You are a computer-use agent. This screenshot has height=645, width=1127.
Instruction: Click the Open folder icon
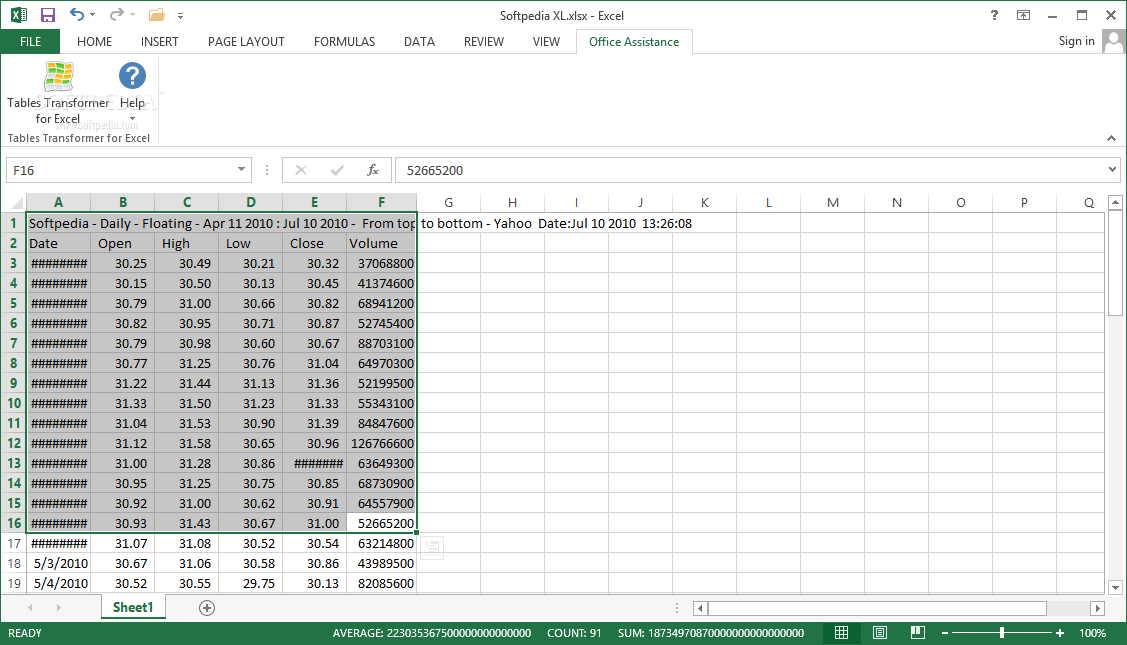point(156,15)
